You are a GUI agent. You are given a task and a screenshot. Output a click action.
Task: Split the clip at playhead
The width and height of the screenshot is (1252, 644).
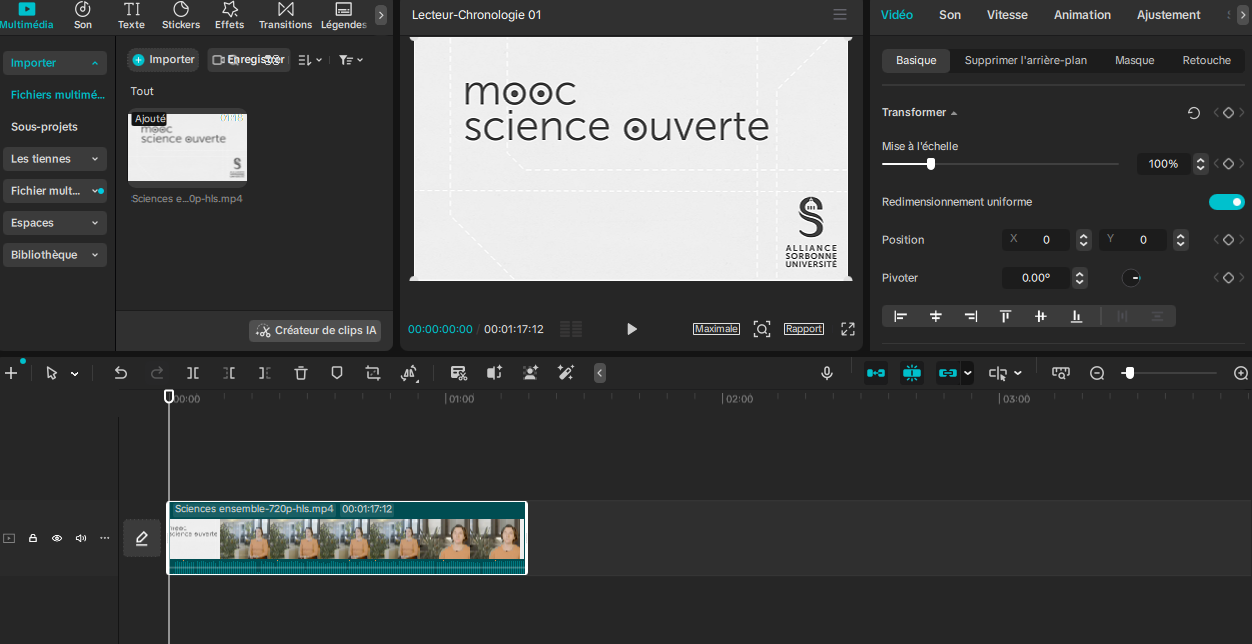tap(193, 373)
